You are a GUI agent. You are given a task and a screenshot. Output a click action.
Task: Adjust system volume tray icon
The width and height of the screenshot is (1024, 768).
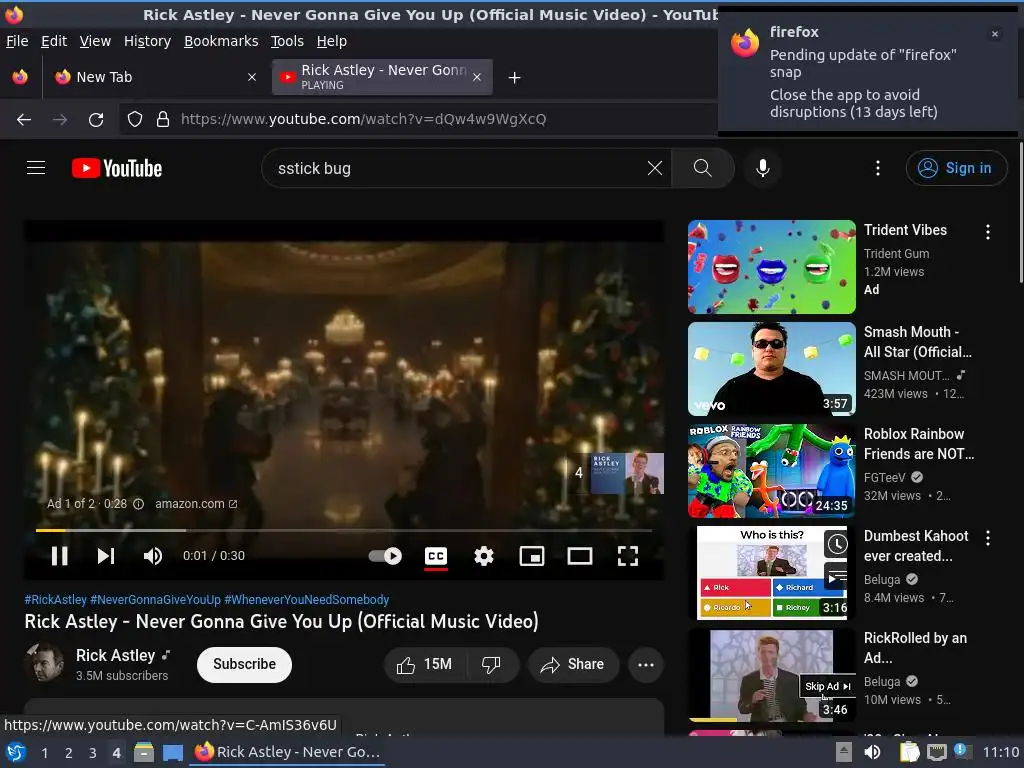[872, 753]
